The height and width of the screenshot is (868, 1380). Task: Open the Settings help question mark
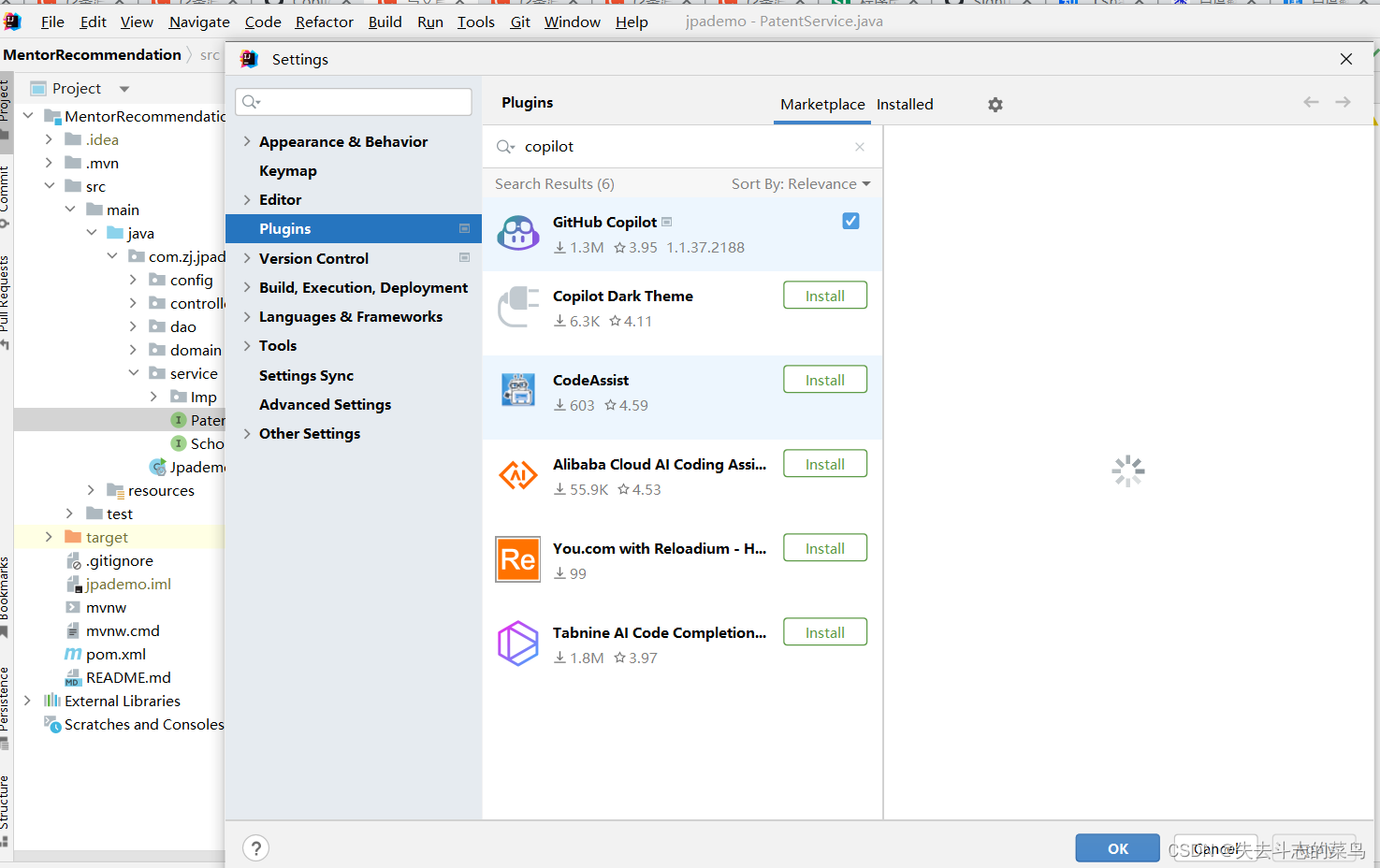click(x=255, y=848)
